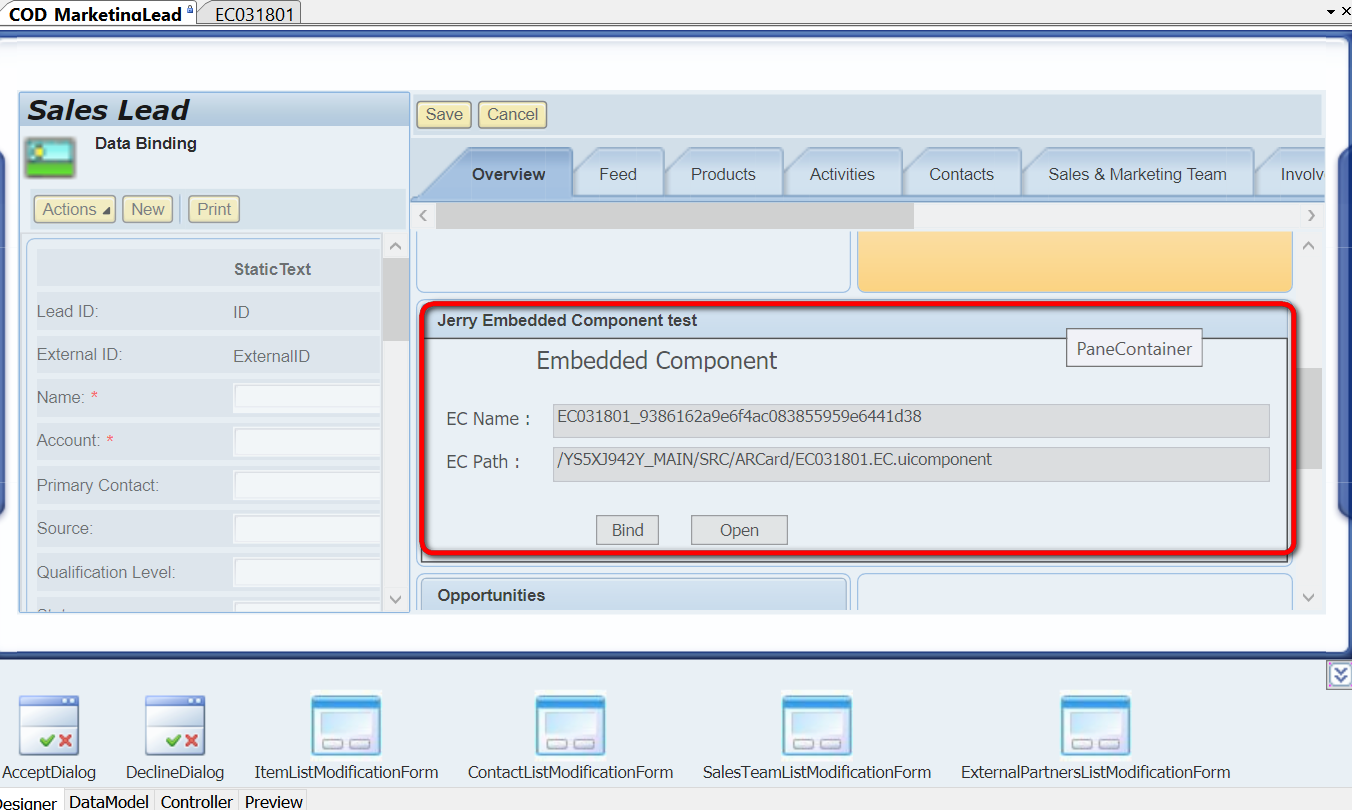Click the PaneContainer tooltip label
This screenshot has width=1352, height=810.
pyautogui.click(x=1134, y=349)
